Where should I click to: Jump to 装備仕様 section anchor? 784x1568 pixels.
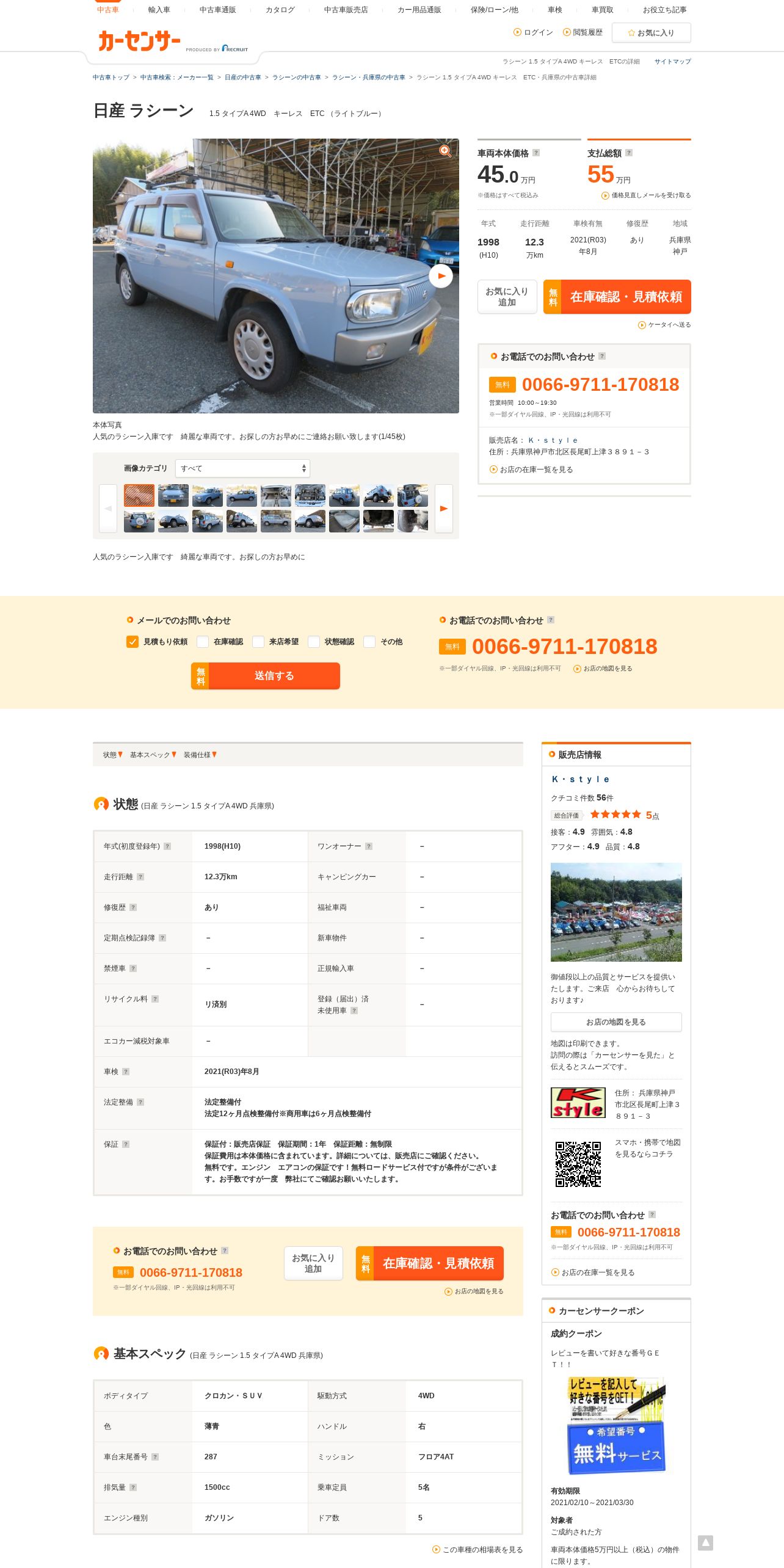point(200,755)
